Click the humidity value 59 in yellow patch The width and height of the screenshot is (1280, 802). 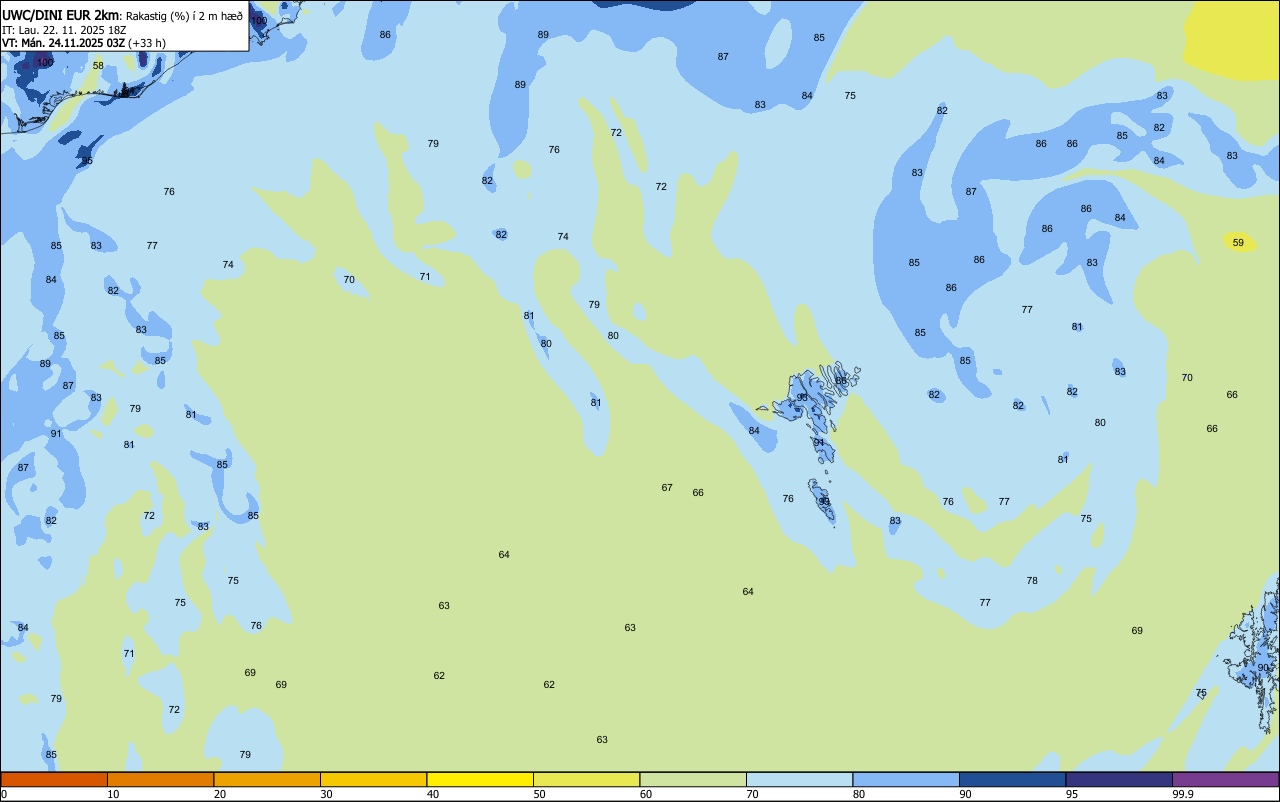coord(1238,243)
